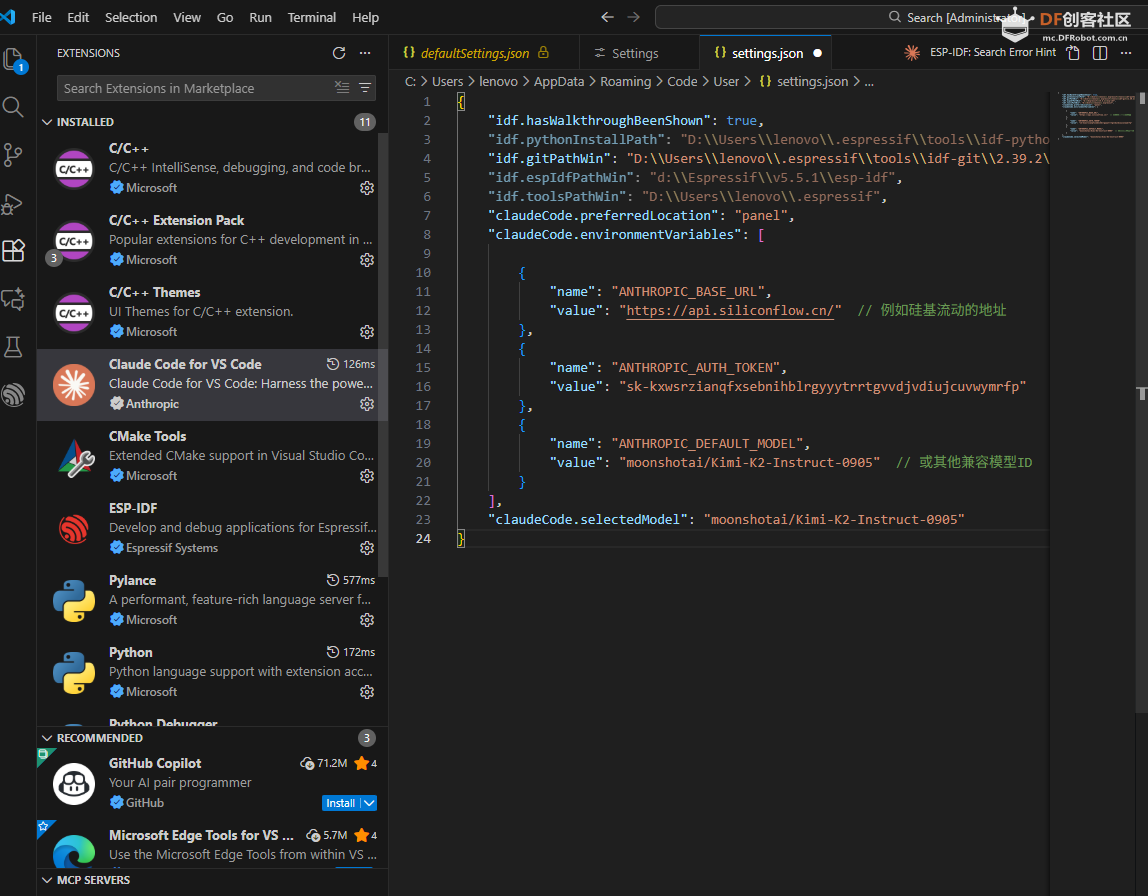
Task: Refresh the Extensions list
Action: click(339, 53)
